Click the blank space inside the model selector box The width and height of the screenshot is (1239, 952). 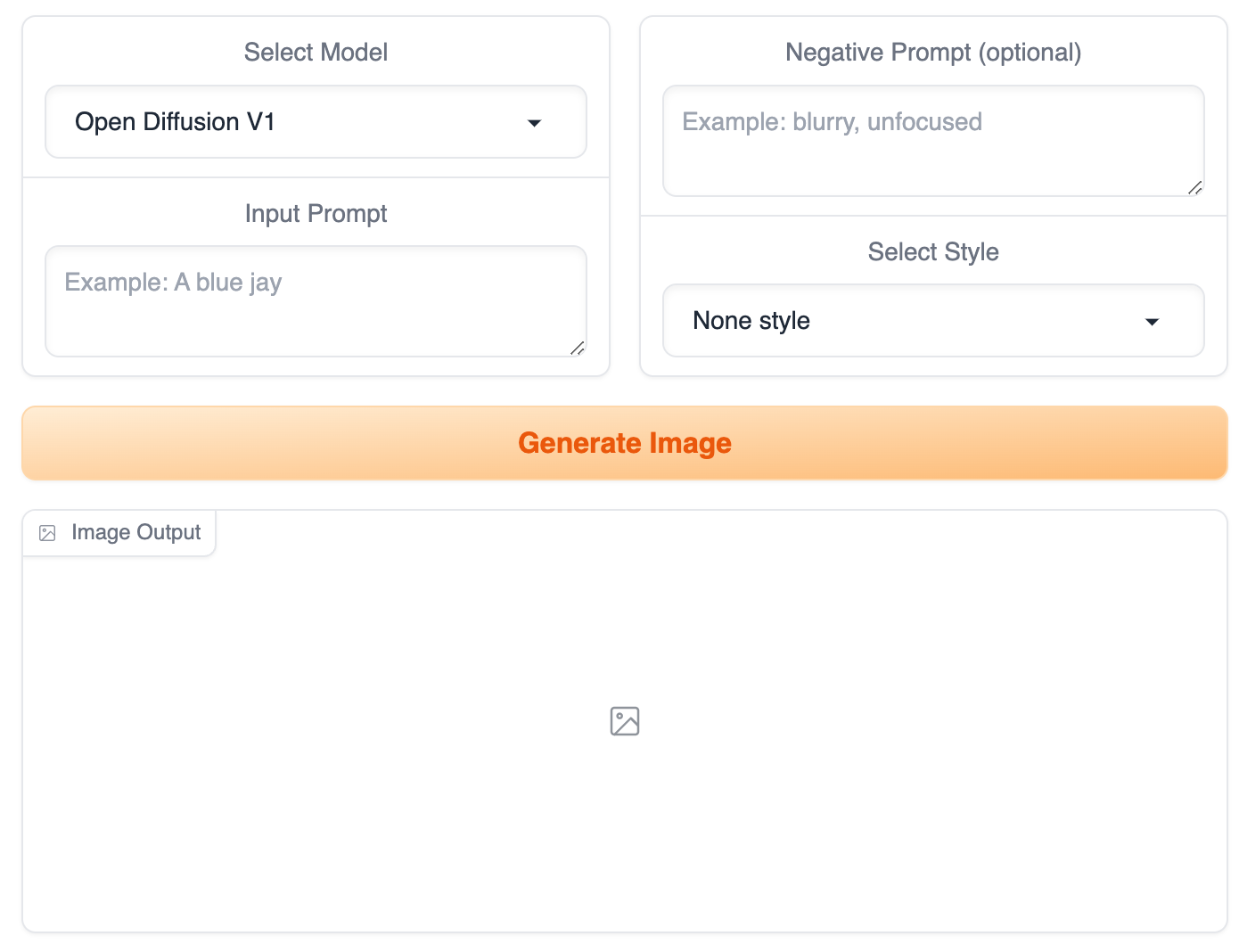pyautogui.click(x=401, y=122)
